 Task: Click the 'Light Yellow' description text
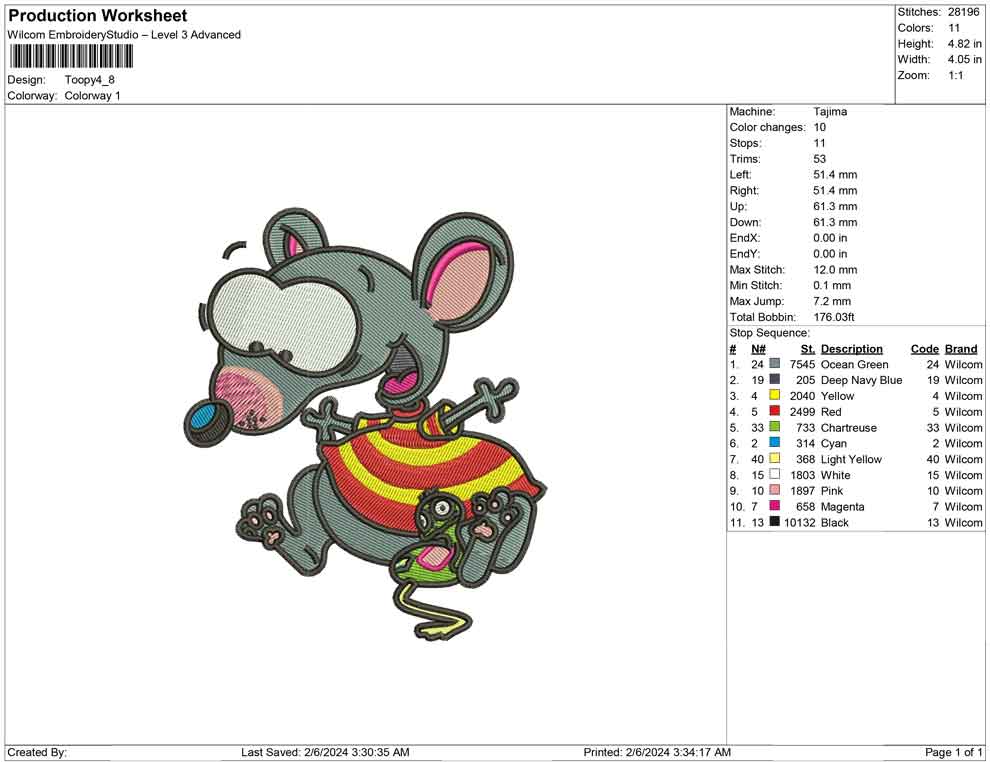[x=851, y=459]
